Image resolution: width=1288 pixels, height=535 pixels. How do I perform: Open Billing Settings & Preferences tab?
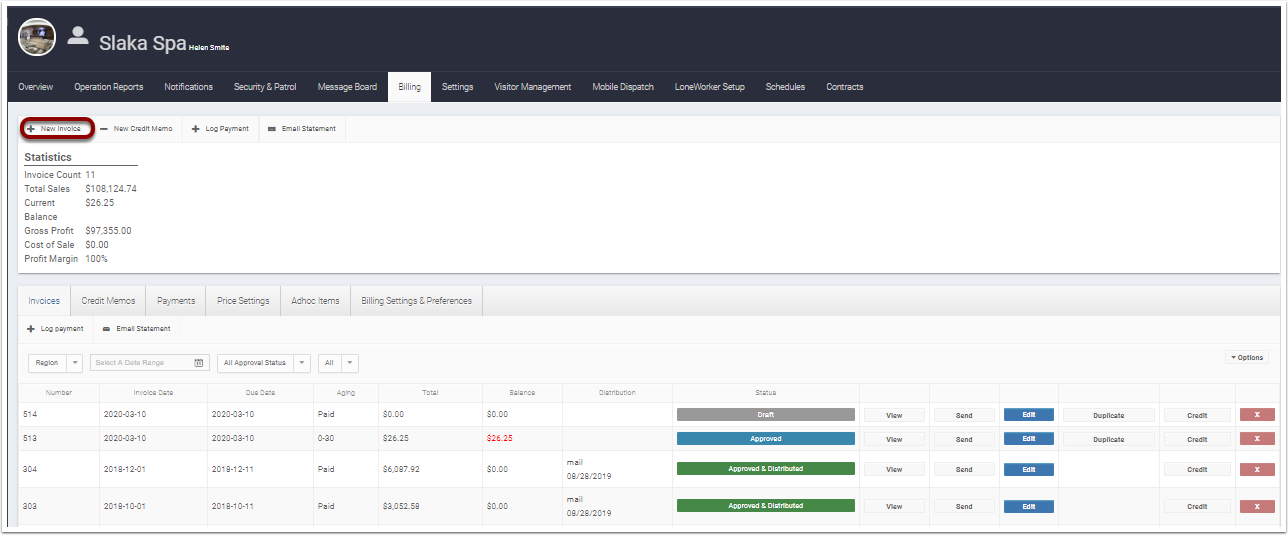coord(416,301)
